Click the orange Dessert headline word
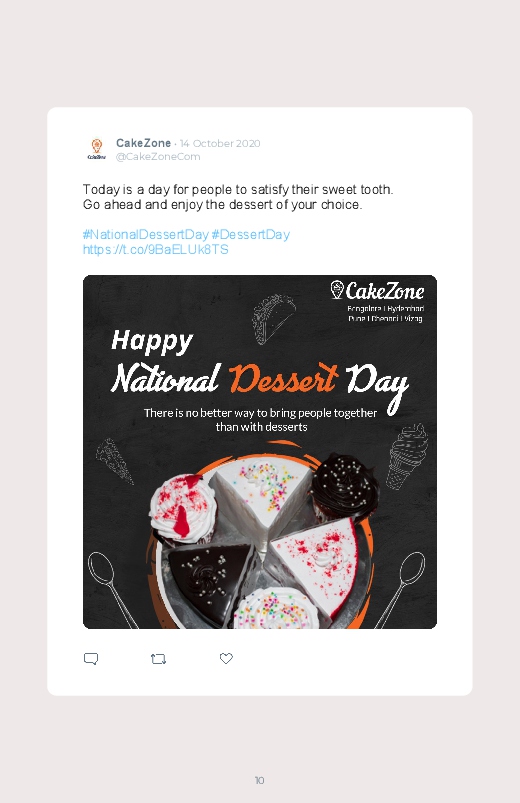 [283, 378]
